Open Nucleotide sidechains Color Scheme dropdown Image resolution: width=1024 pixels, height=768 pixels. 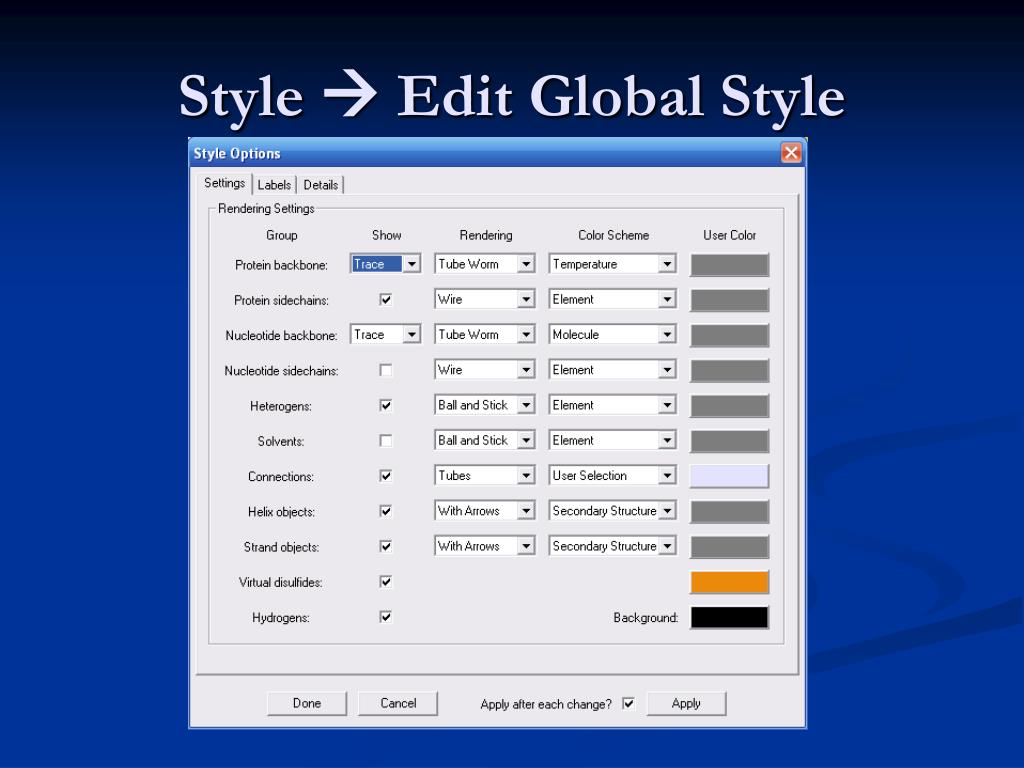tap(612, 370)
